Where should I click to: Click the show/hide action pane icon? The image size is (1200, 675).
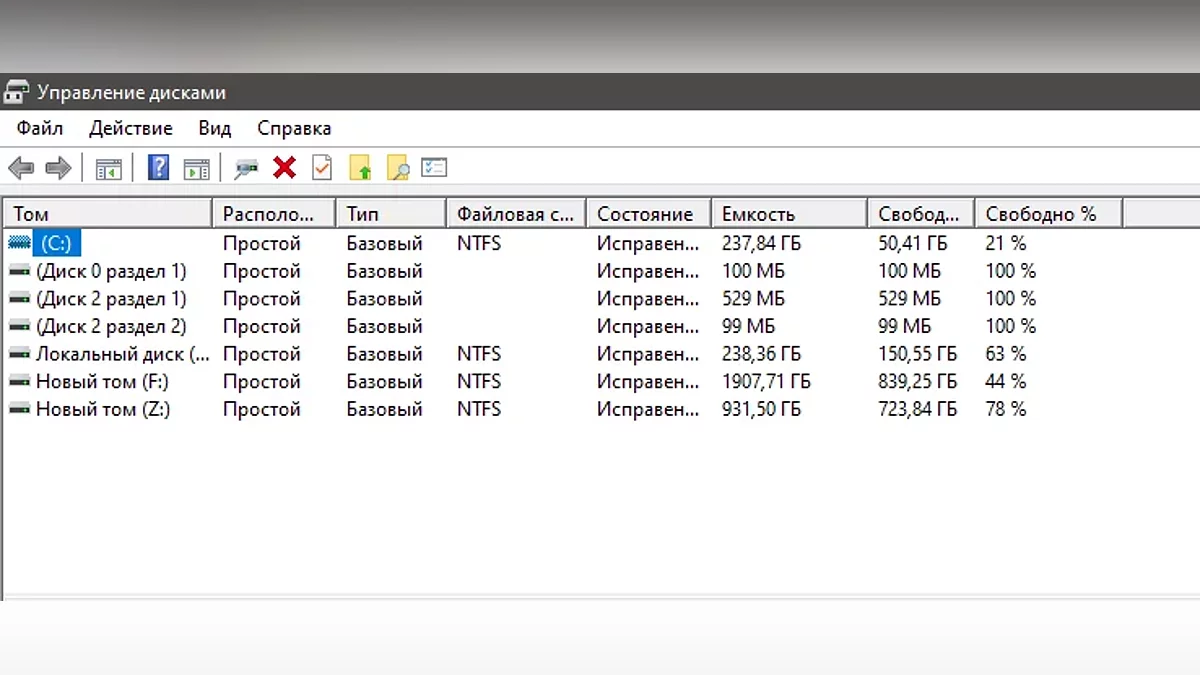pos(197,168)
